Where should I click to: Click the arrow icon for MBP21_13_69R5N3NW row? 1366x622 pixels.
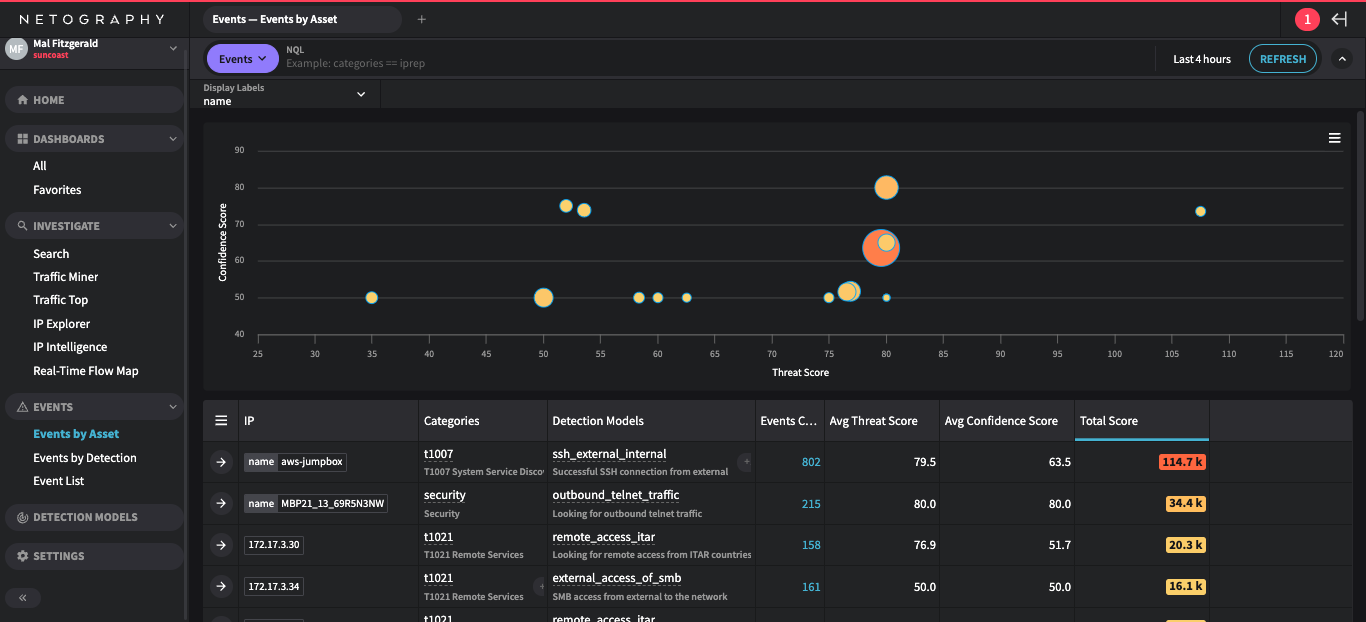click(x=221, y=504)
